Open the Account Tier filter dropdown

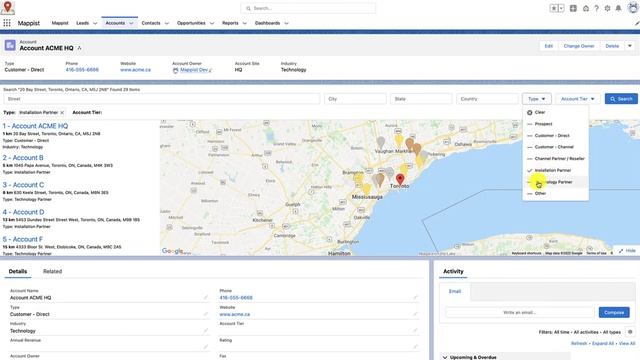click(578, 99)
